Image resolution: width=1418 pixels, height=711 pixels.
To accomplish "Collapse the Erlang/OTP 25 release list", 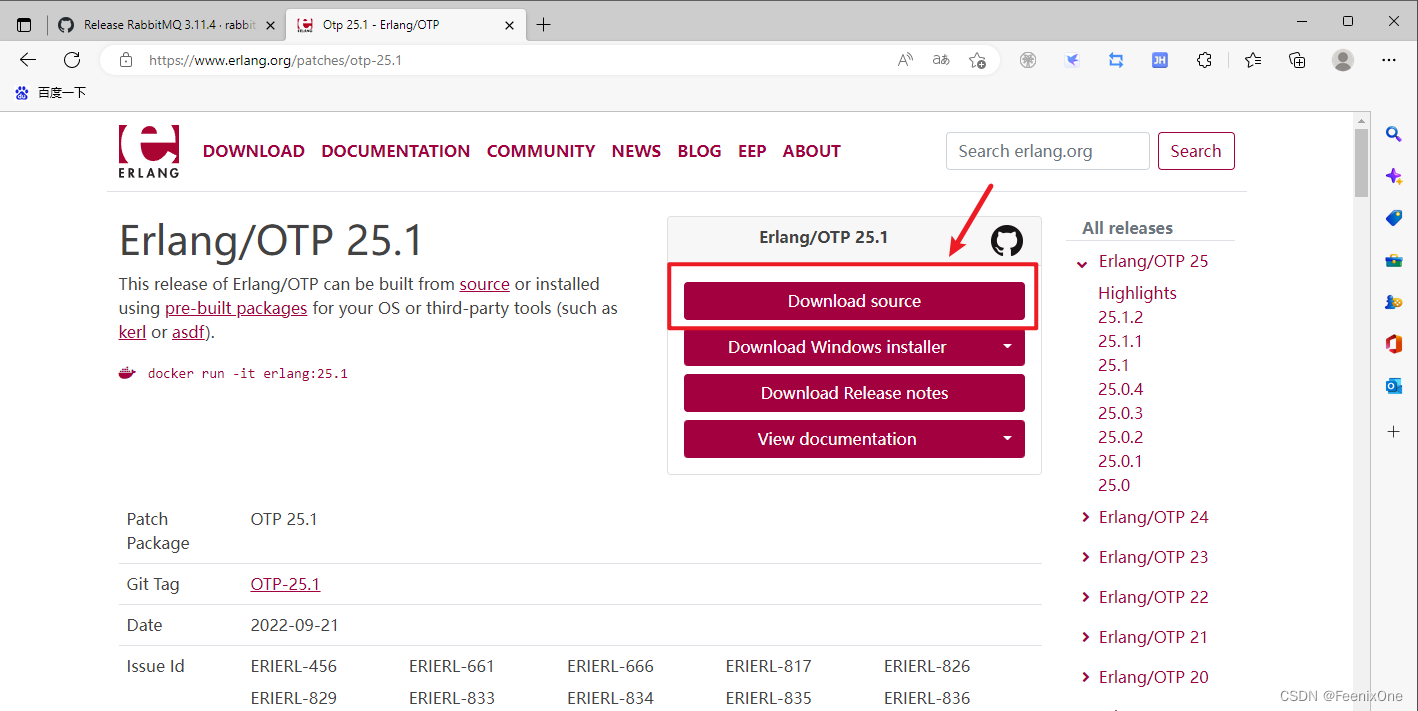I will pyautogui.click(x=1082, y=262).
